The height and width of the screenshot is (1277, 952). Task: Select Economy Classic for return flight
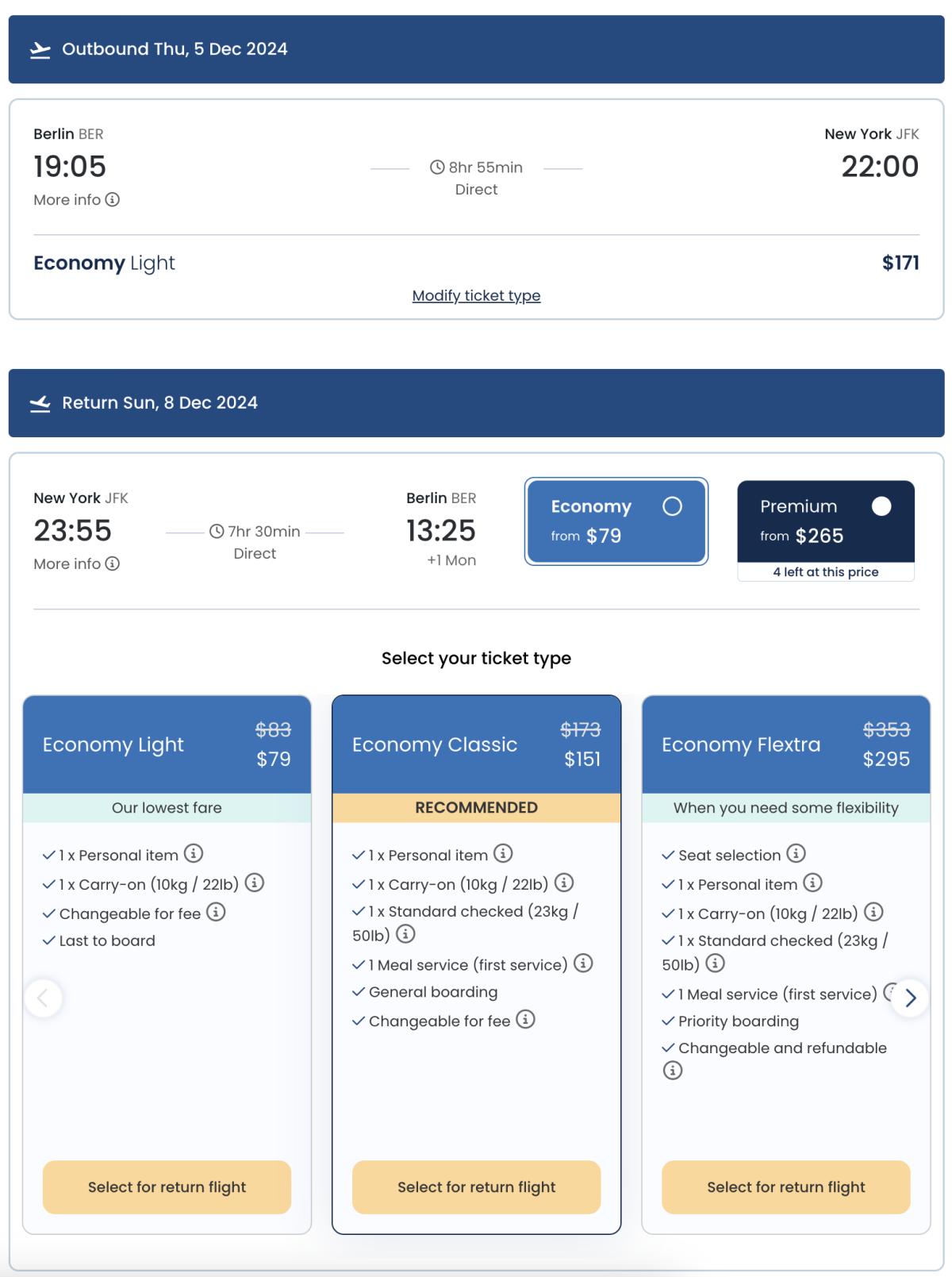[476, 1187]
